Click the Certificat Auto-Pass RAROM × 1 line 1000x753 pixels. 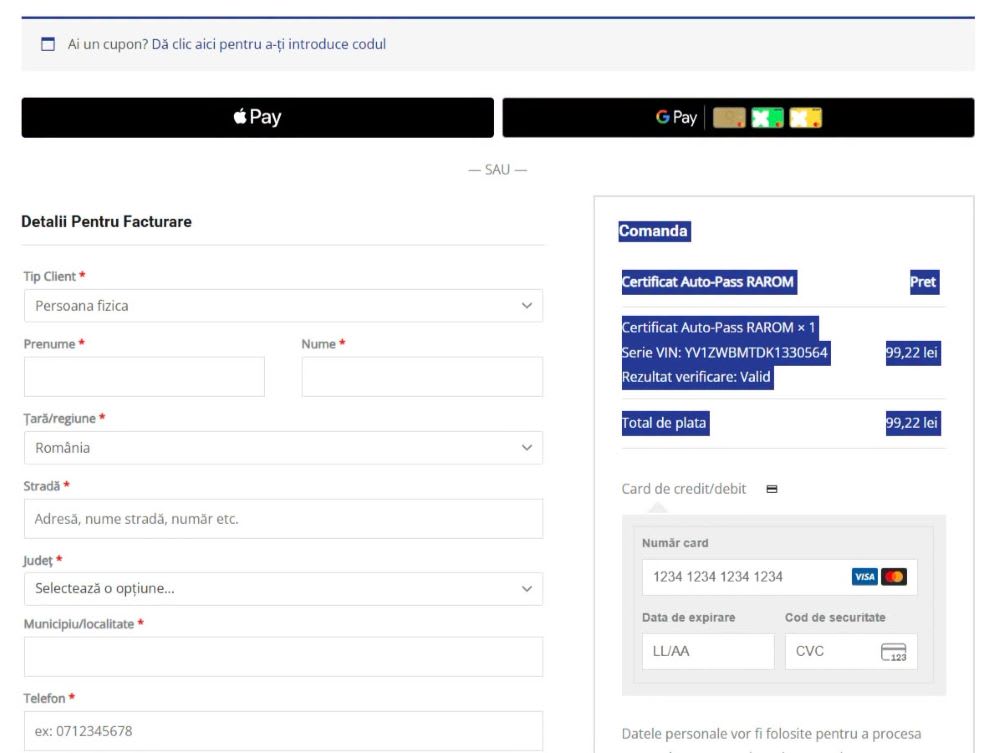pyautogui.click(x=719, y=328)
